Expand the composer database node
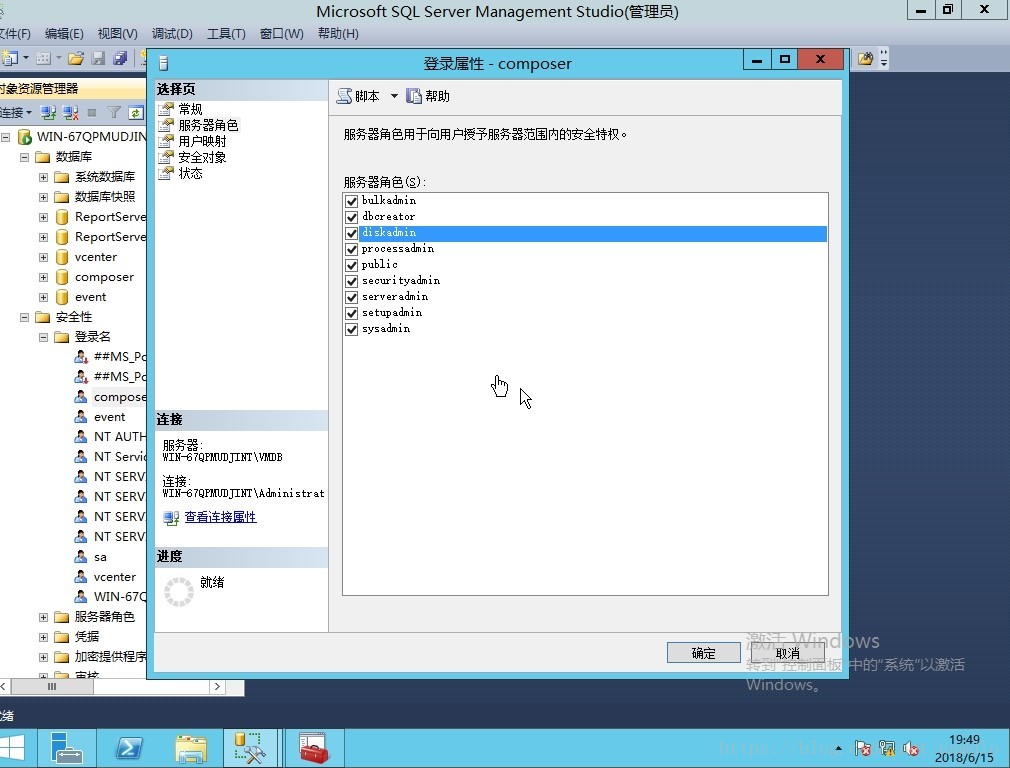The width and height of the screenshot is (1010, 768). (x=43, y=278)
